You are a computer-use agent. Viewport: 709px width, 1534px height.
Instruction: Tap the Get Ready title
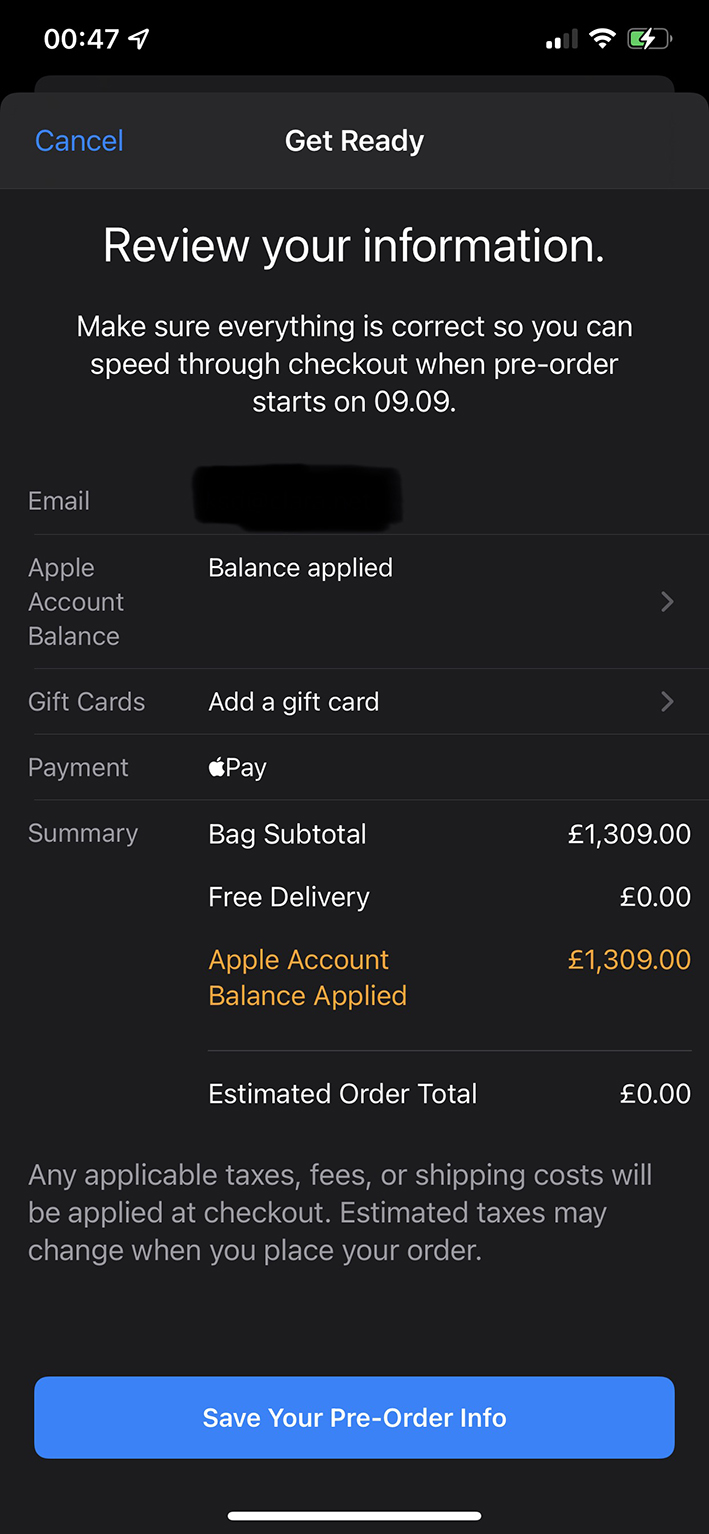pos(354,141)
